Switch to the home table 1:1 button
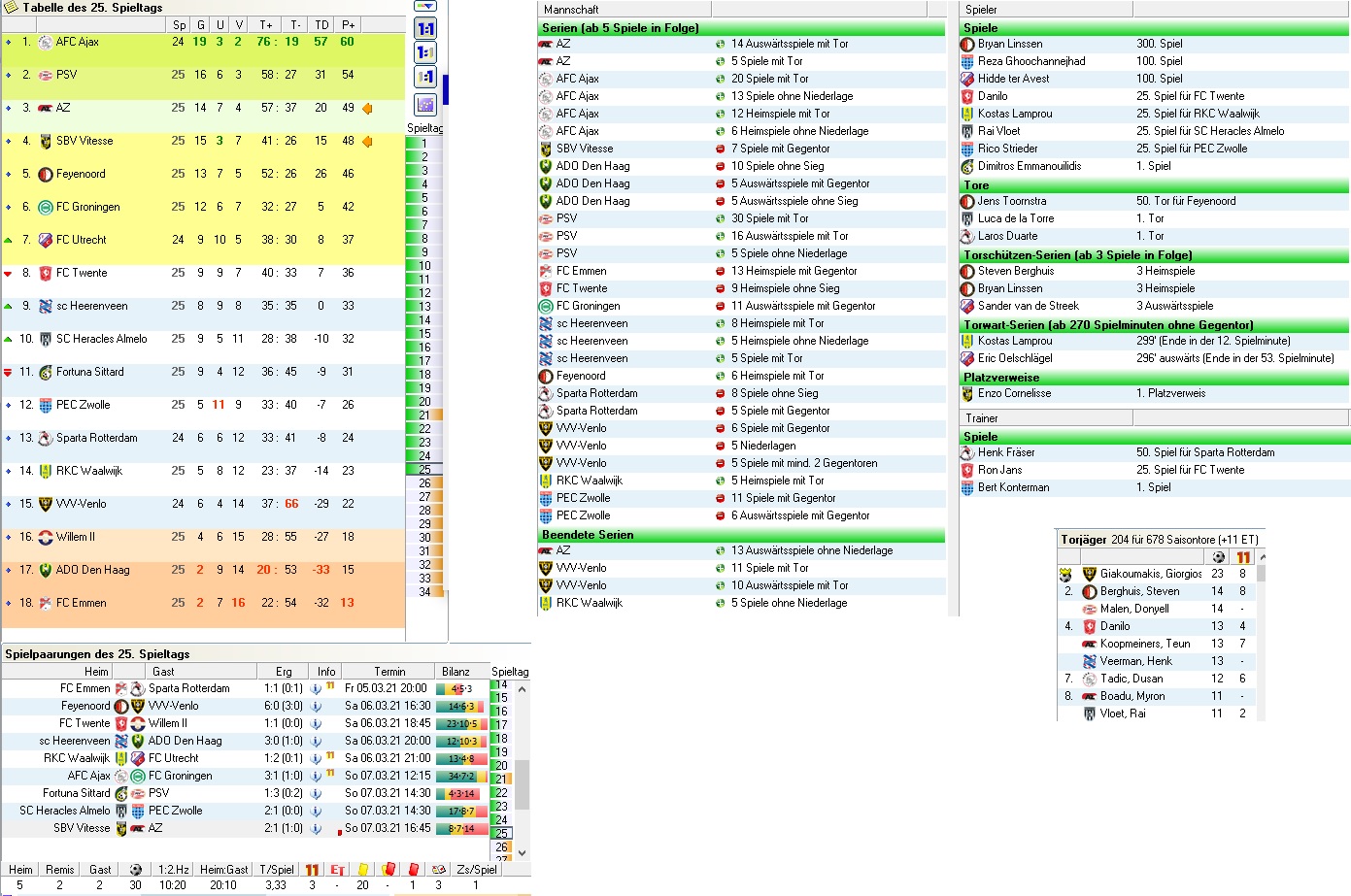 (425, 53)
